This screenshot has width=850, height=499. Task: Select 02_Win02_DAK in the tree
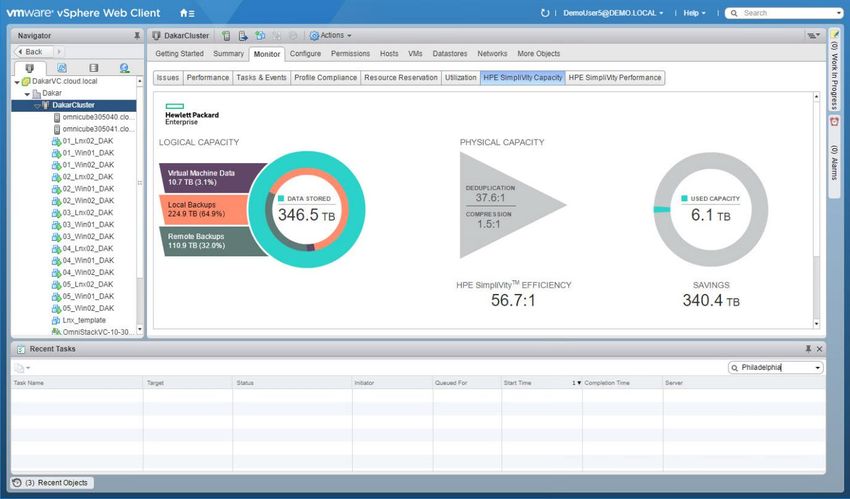click(88, 201)
